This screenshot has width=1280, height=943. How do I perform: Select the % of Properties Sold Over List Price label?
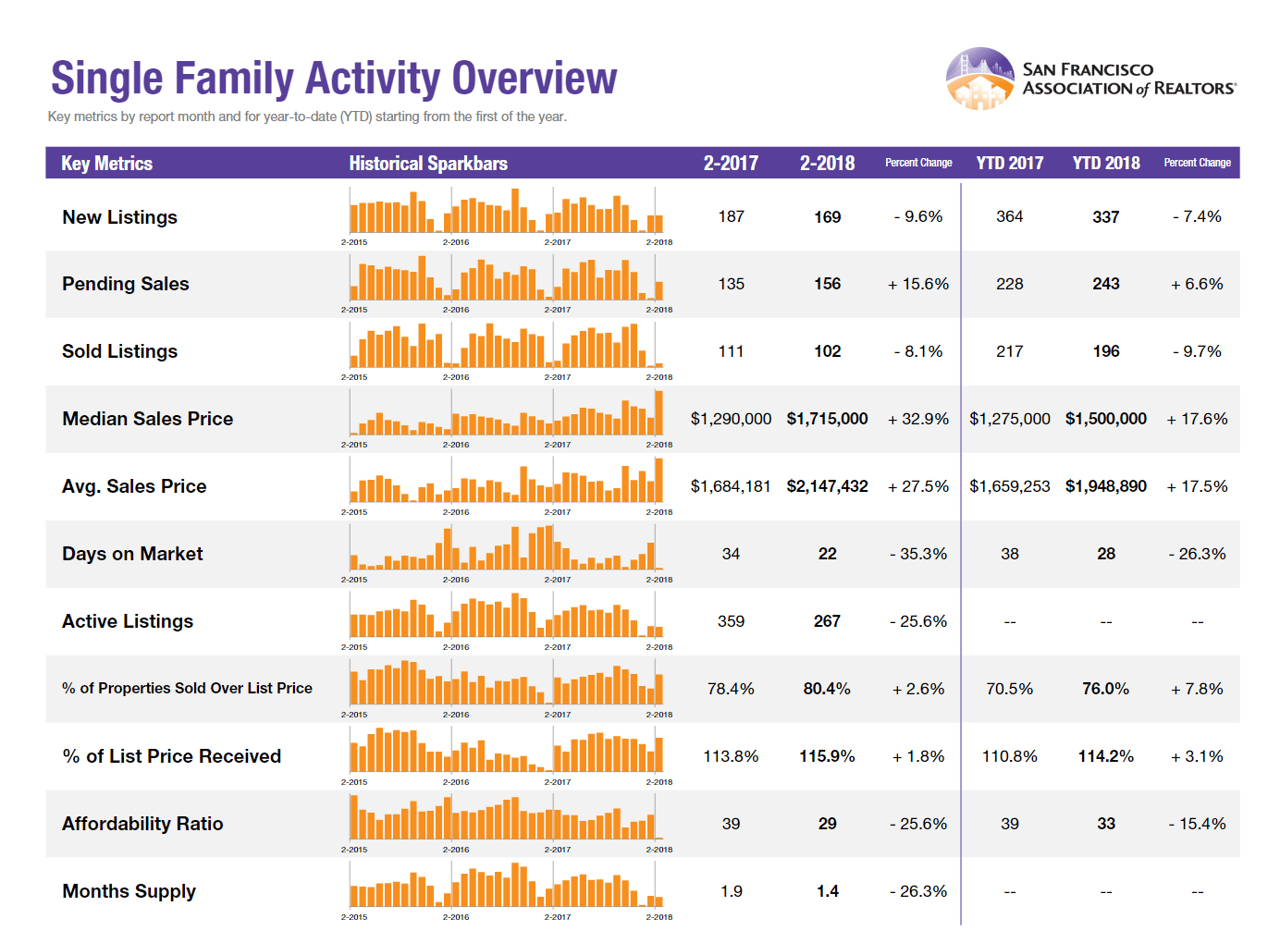click(x=187, y=689)
